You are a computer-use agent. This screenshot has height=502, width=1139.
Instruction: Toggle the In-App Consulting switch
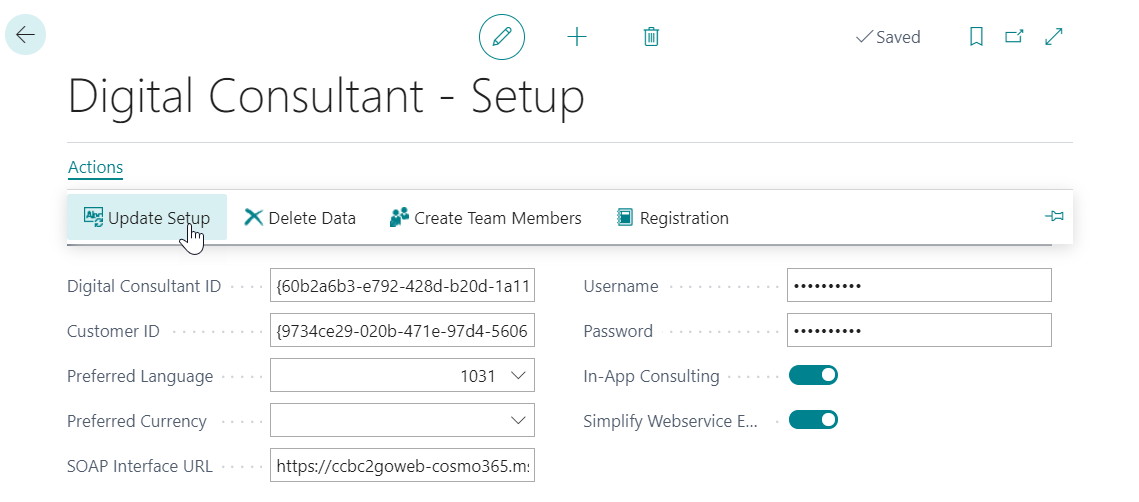pos(813,376)
